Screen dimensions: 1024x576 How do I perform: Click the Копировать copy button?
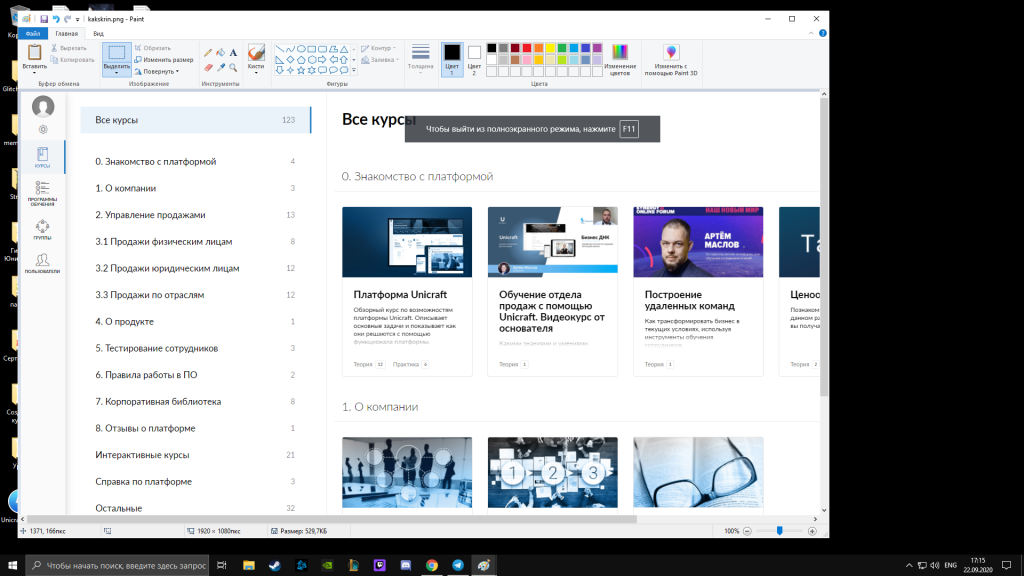(72, 60)
